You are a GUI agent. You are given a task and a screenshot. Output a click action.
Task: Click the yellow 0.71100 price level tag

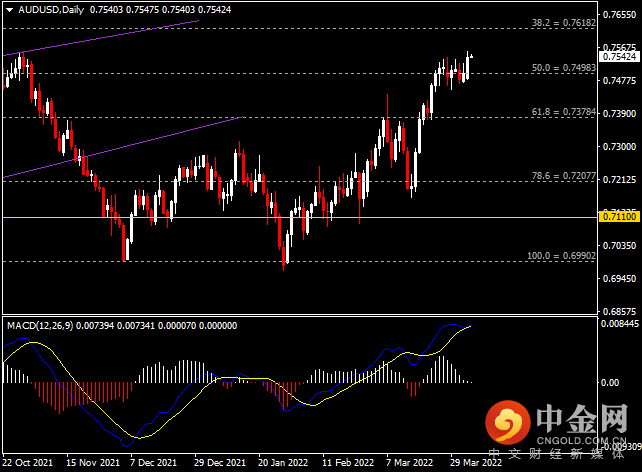619,217
